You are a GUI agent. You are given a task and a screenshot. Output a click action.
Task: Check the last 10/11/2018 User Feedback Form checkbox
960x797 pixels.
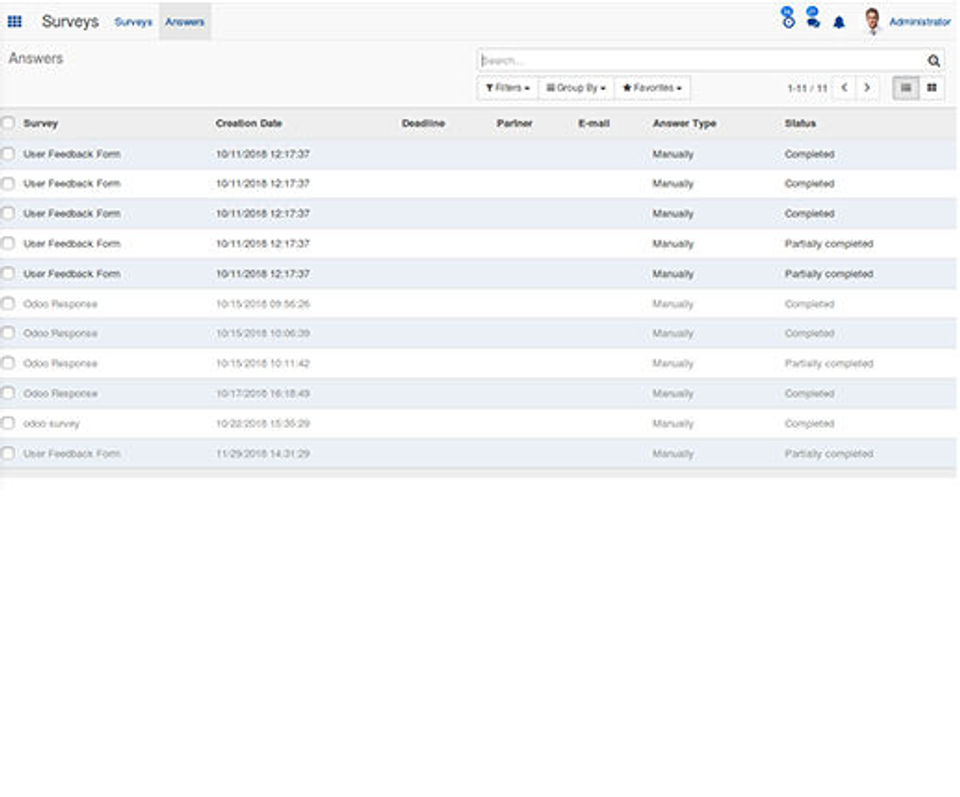click(x=8, y=274)
